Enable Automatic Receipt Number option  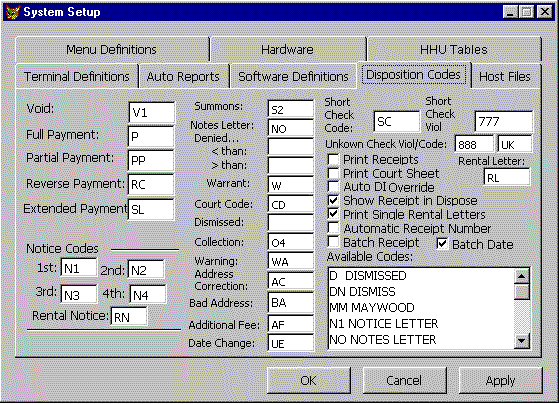point(333,228)
